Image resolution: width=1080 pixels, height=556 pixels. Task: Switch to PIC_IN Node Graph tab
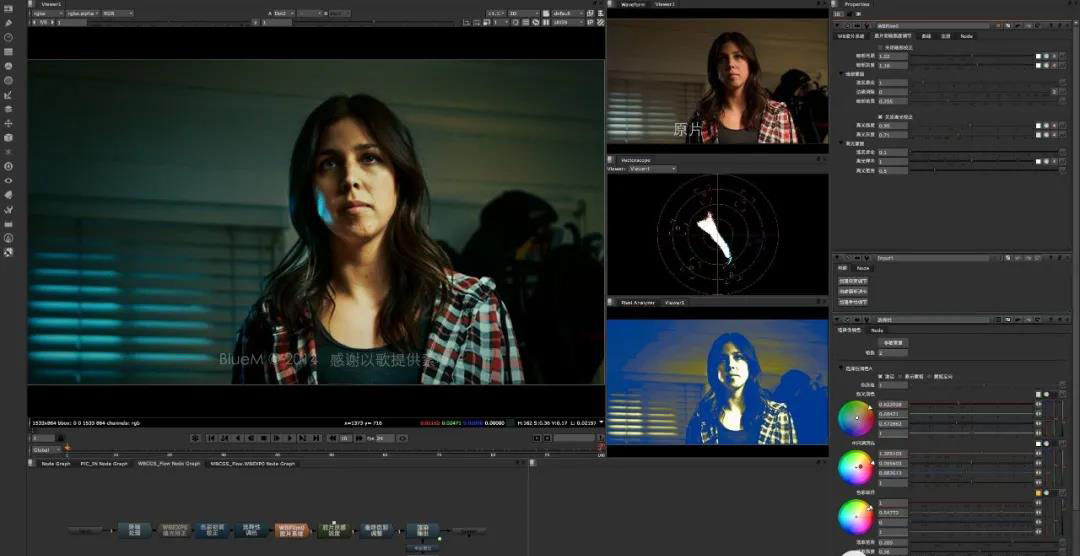(x=103, y=464)
